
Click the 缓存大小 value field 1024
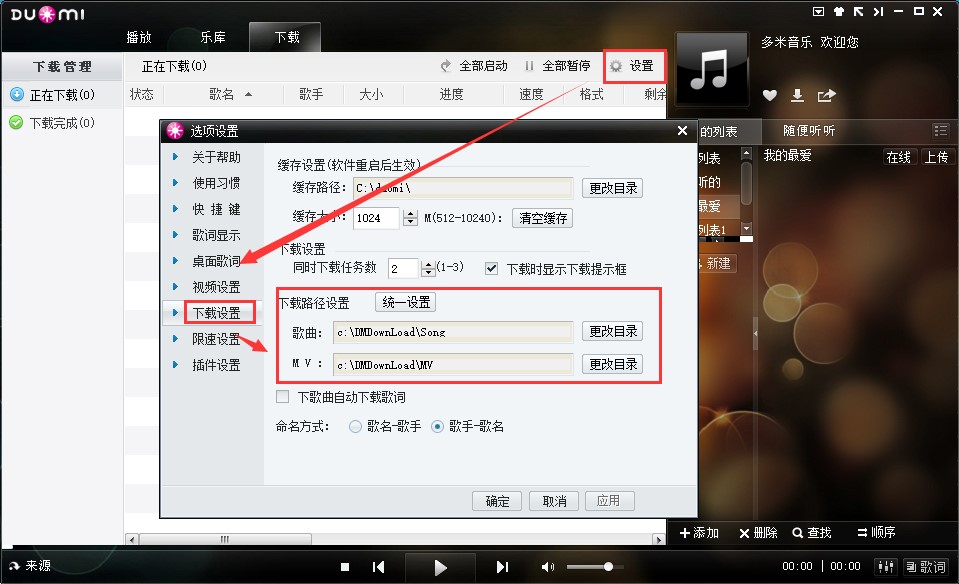click(x=376, y=218)
